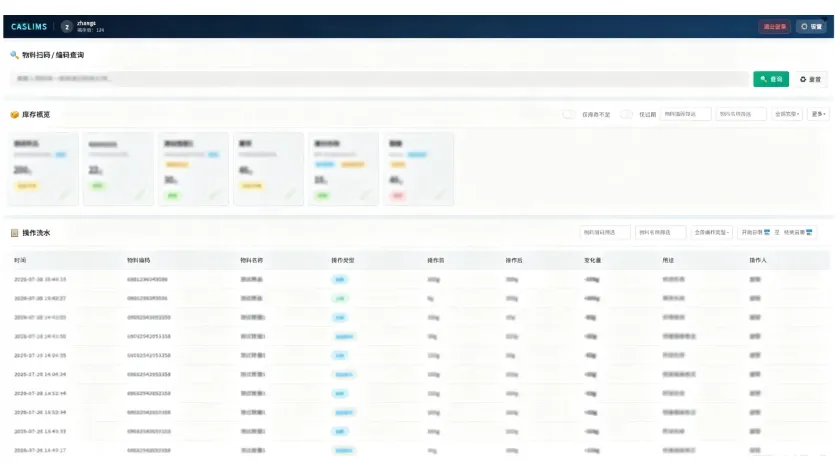This screenshot has width=840, height=472.
Task: Click the 用途 column header
Action: pos(668,260)
